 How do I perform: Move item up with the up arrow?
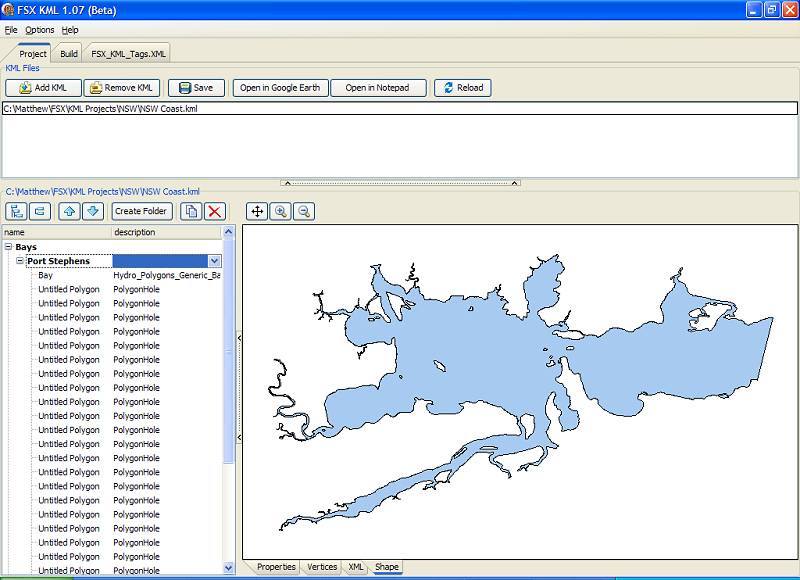tap(69, 211)
